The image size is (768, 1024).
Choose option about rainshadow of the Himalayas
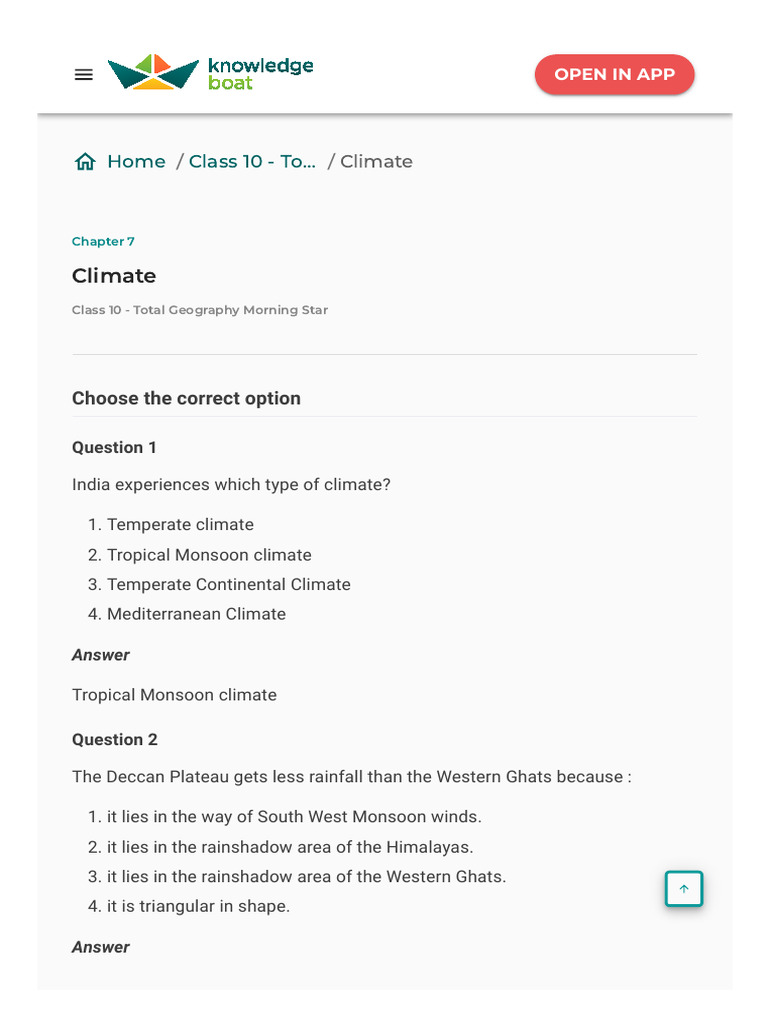pyautogui.click(x=290, y=847)
